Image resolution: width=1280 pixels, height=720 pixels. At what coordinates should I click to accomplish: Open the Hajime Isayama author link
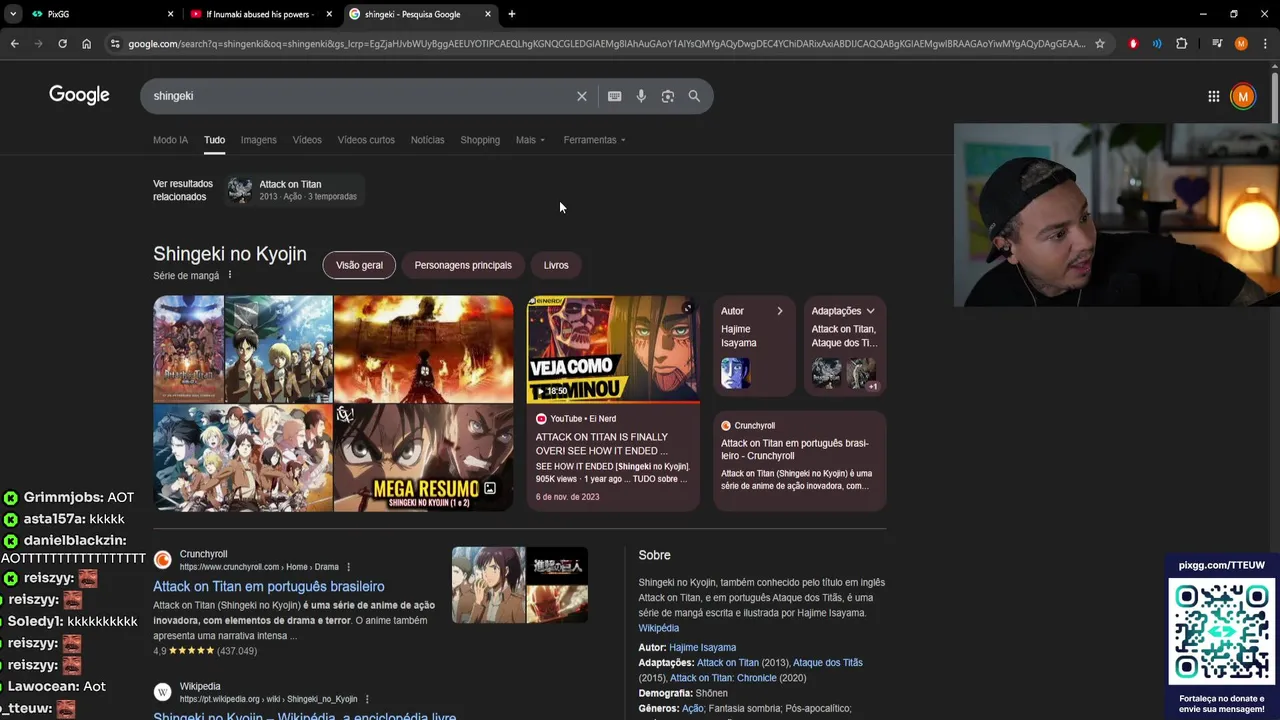(x=702, y=648)
